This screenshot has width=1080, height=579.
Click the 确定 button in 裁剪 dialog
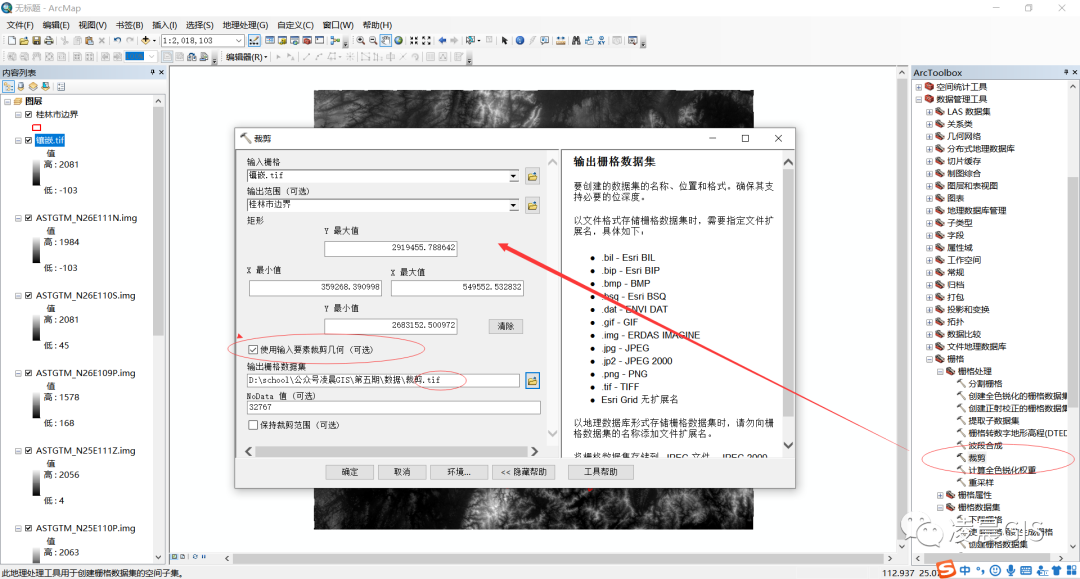[x=350, y=472]
